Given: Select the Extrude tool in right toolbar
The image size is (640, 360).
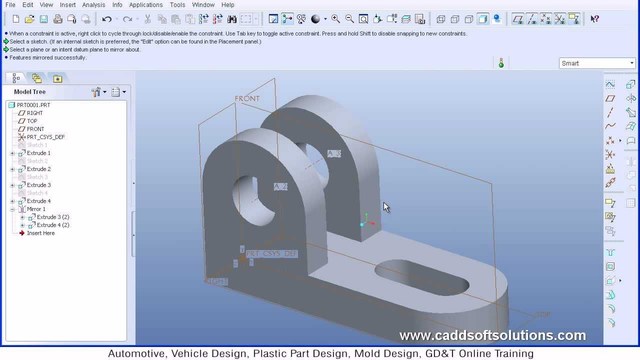Looking at the screenshot, I should 631,84.
